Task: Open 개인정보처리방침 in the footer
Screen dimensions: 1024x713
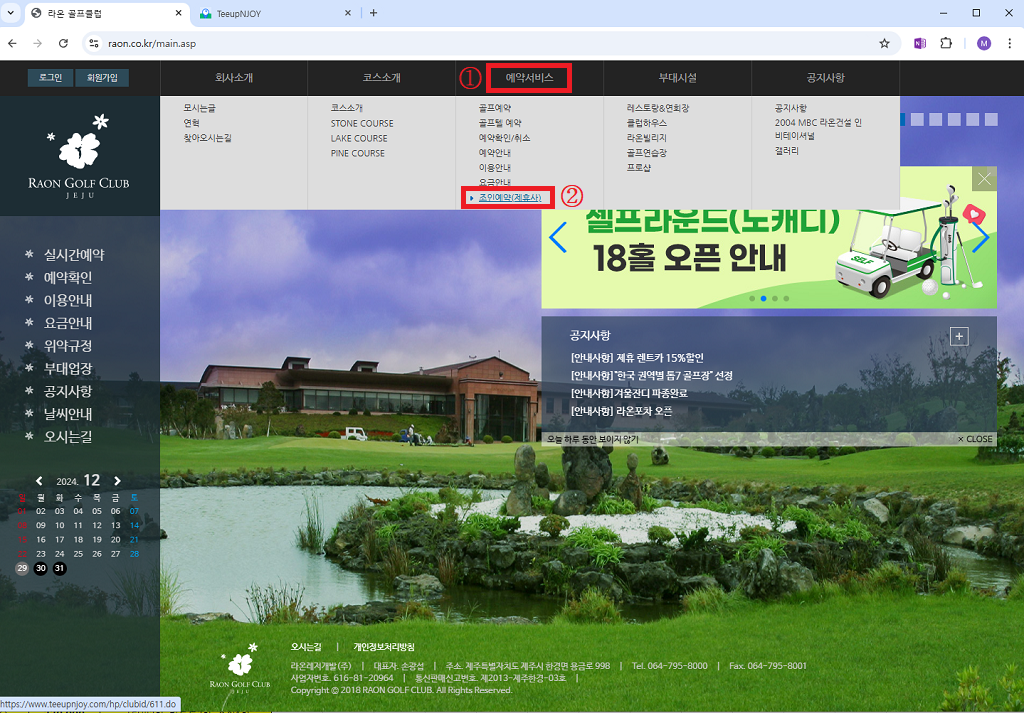Action: [384, 647]
